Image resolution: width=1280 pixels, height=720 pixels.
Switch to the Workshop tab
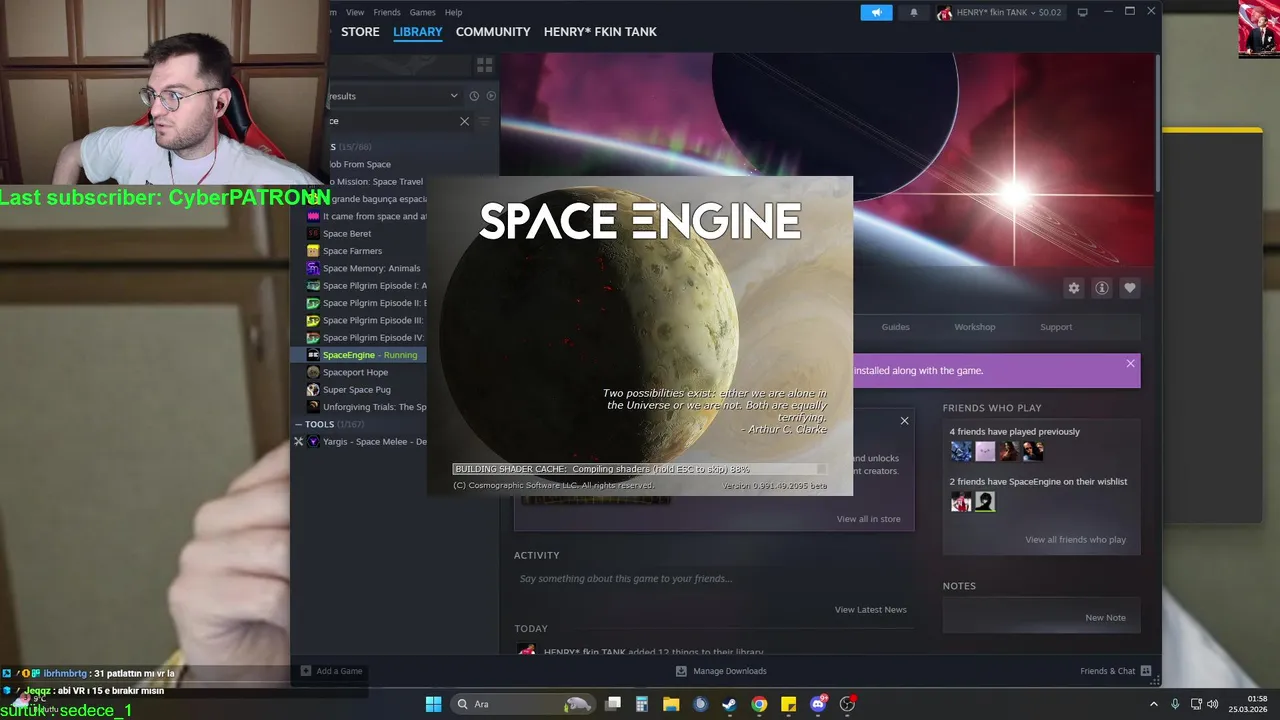click(x=975, y=327)
